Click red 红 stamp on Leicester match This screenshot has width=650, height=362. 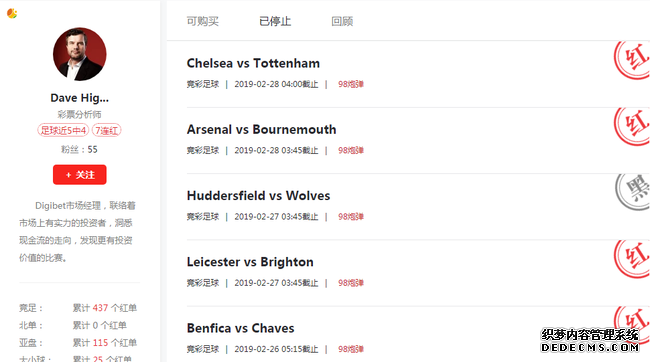(x=632, y=259)
